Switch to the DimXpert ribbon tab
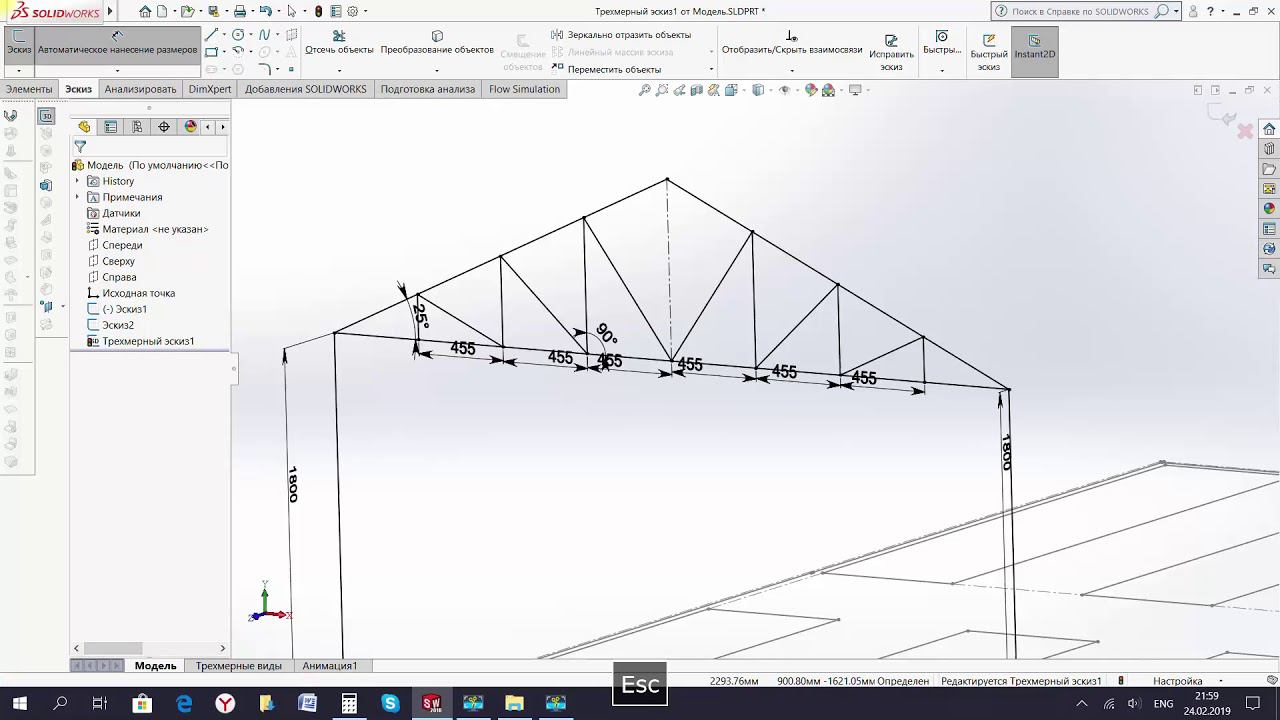This screenshot has width=1280, height=720. (x=210, y=89)
